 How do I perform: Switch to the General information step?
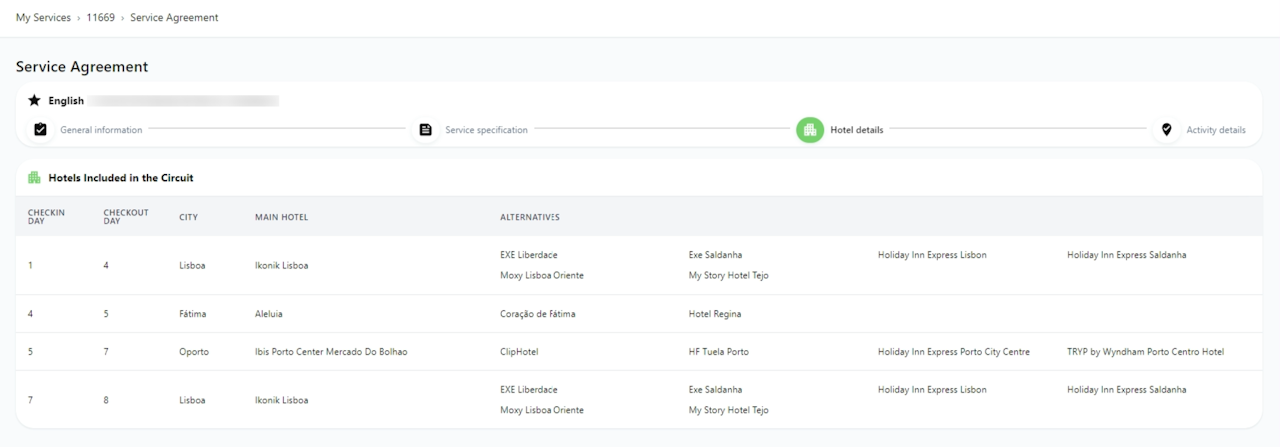[101, 130]
